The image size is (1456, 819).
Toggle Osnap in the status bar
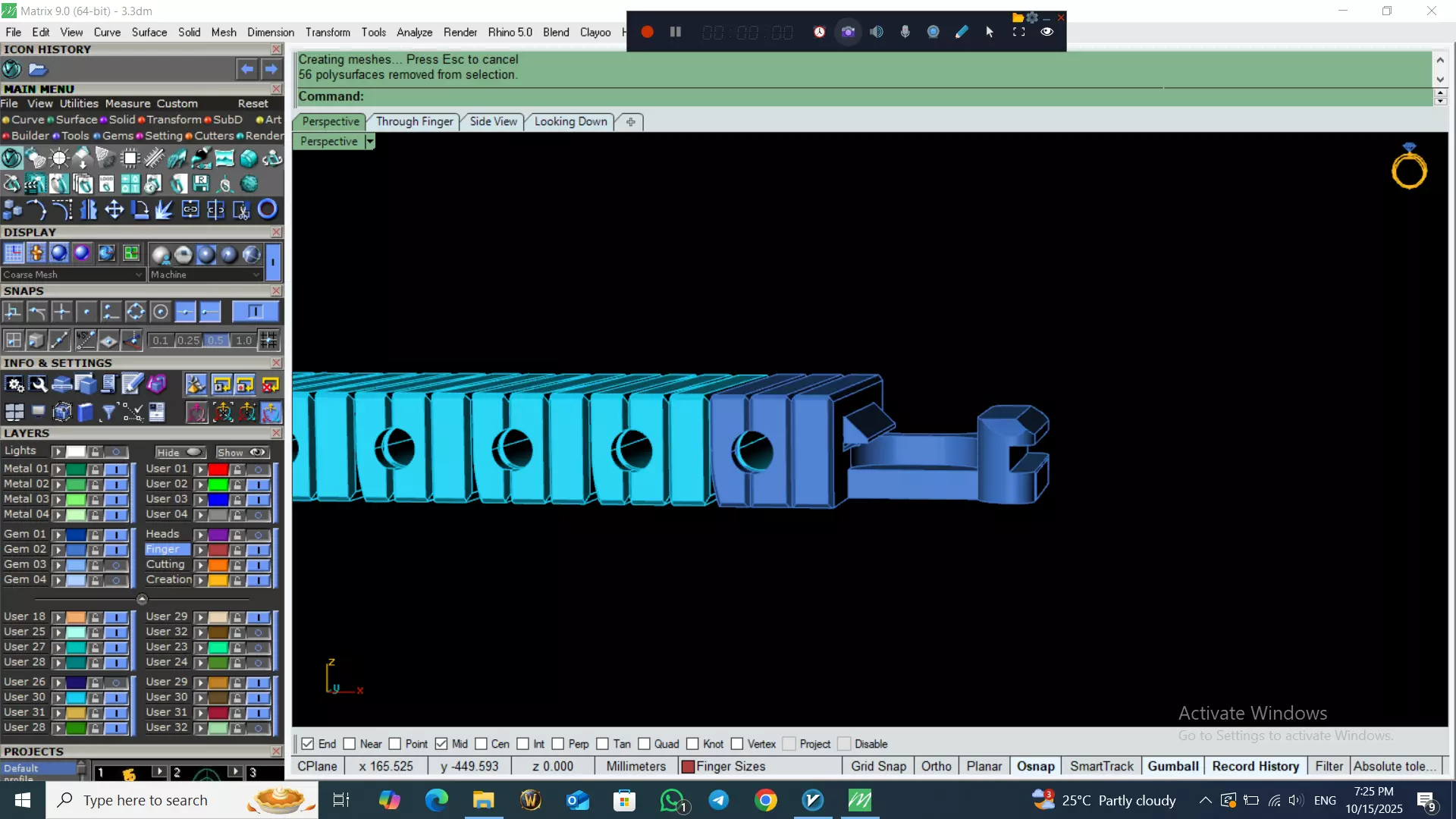[x=1035, y=766]
